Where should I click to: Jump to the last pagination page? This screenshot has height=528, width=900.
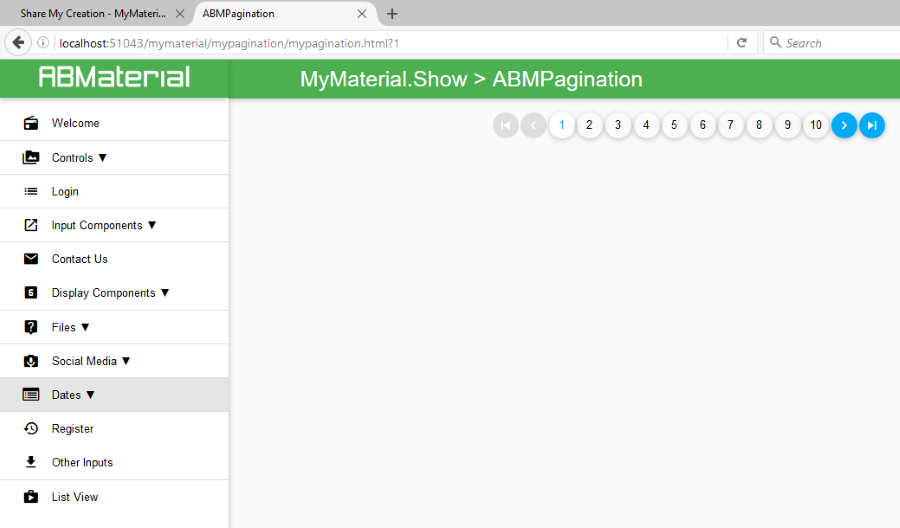coord(872,125)
